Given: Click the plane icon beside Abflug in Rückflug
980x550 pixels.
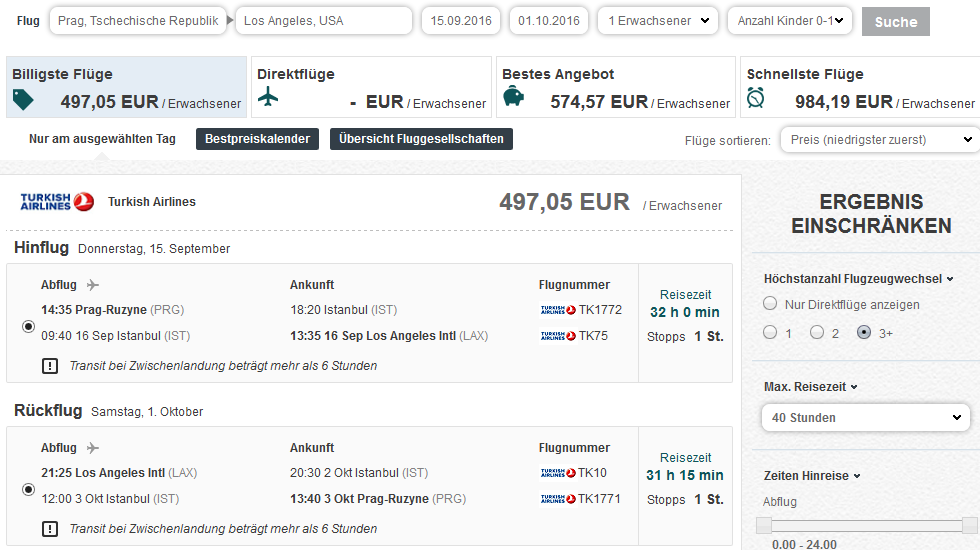Looking at the screenshot, I should tap(92, 448).
